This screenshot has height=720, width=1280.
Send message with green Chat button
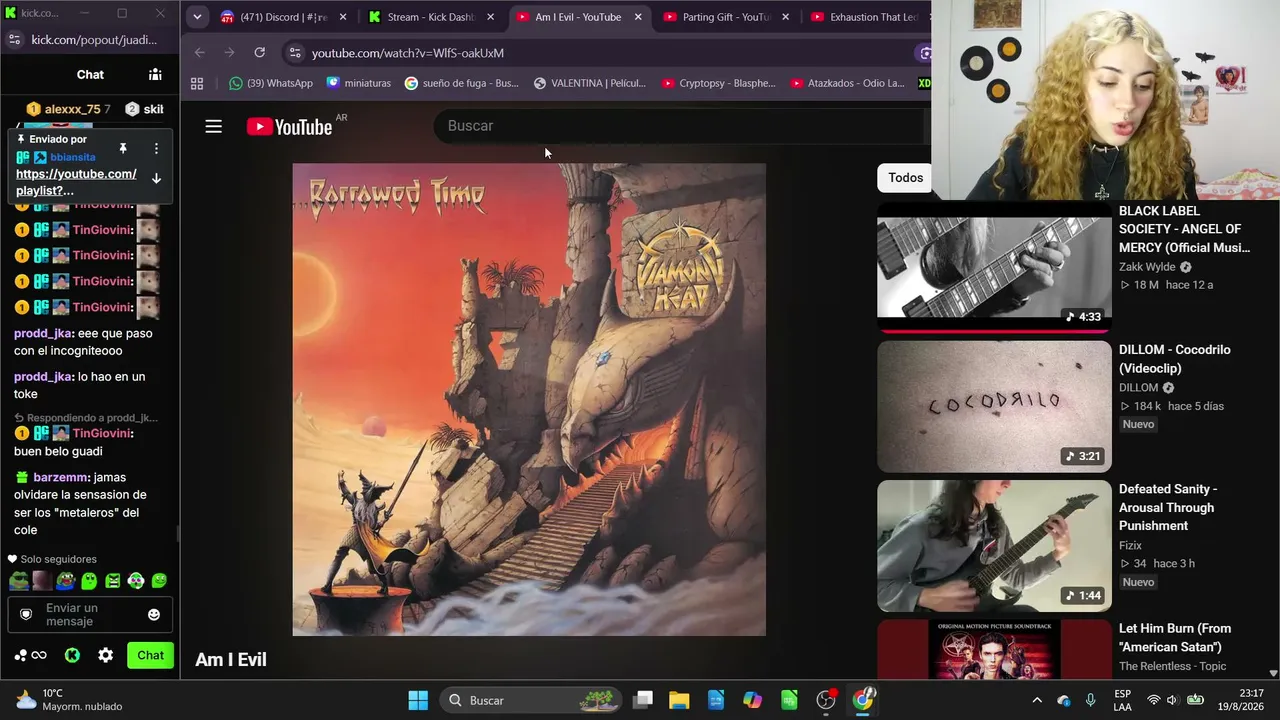tap(150, 656)
